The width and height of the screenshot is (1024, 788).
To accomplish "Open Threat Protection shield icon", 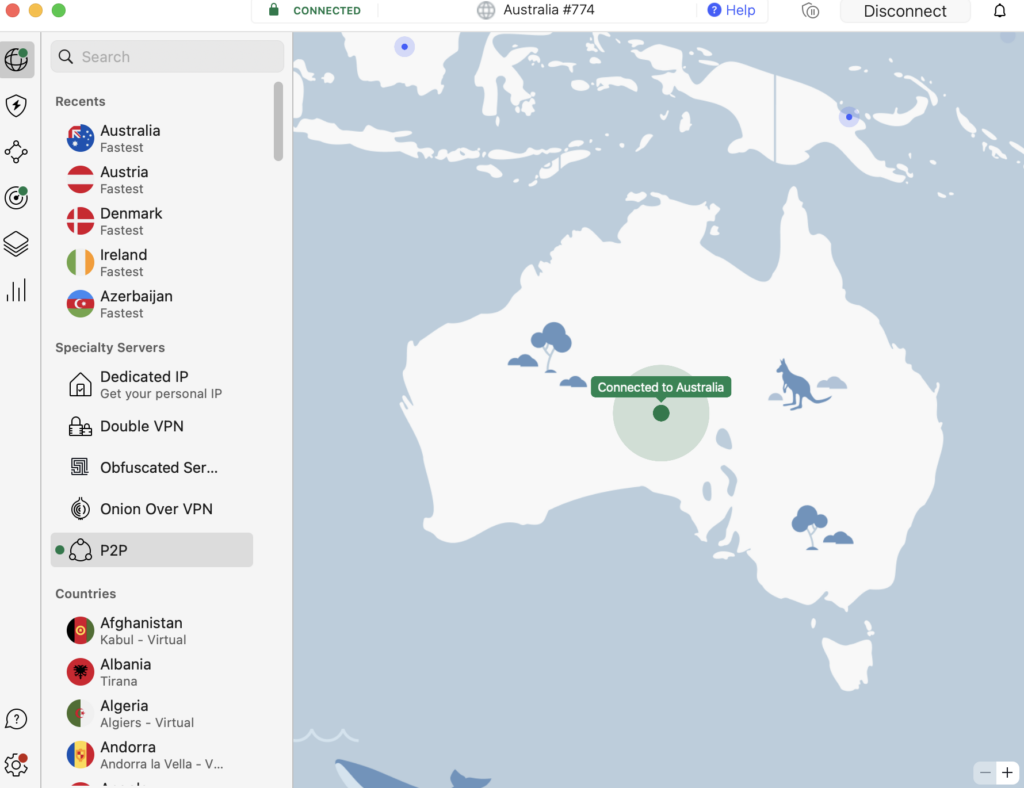I will tap(16, 106).
